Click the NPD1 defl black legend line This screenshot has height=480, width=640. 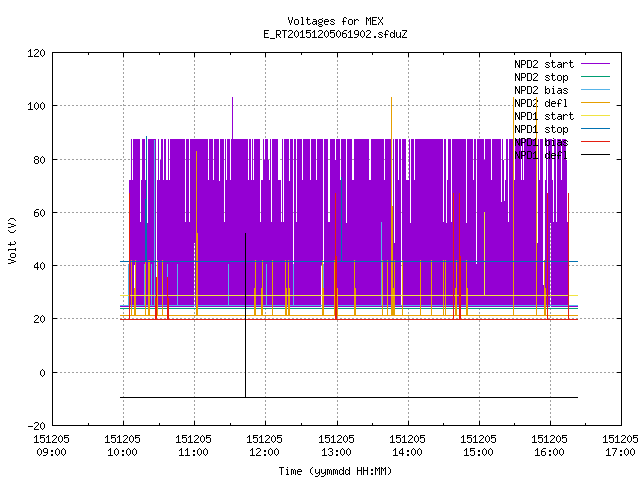tap(595, 155)
